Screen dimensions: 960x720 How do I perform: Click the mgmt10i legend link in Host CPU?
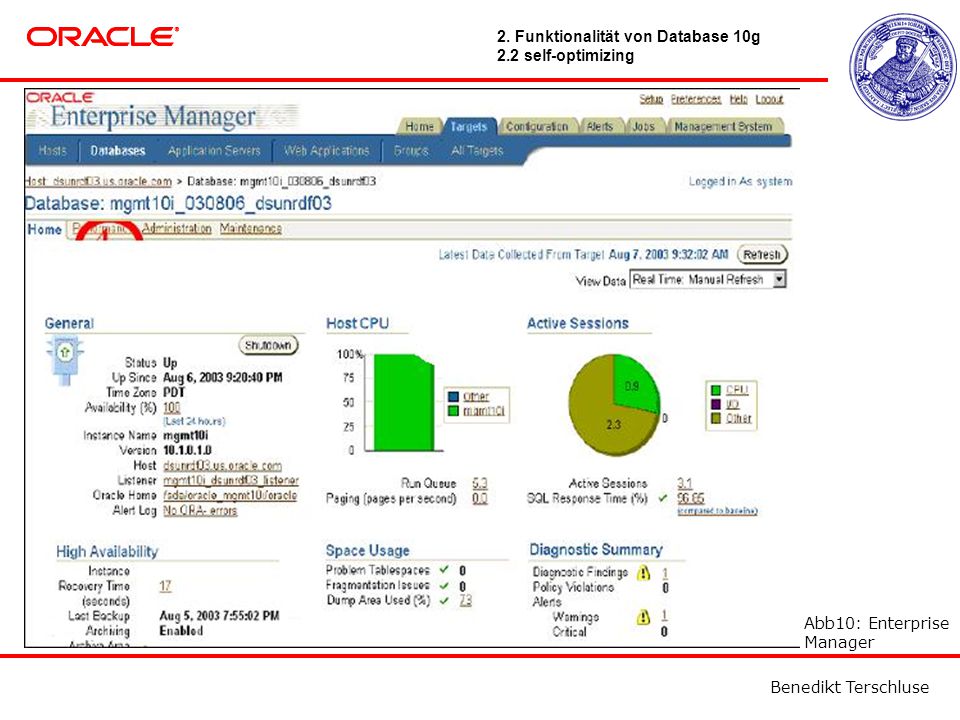click(x=484, y=411)
